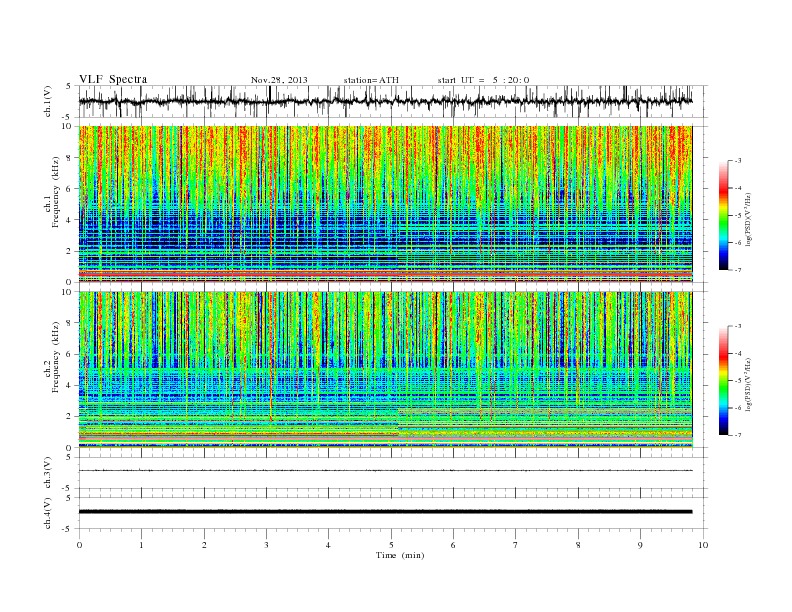Click the "ch.3(V)" axis label
The width and height of the screenshot is (792, 612).
(48, 472)
